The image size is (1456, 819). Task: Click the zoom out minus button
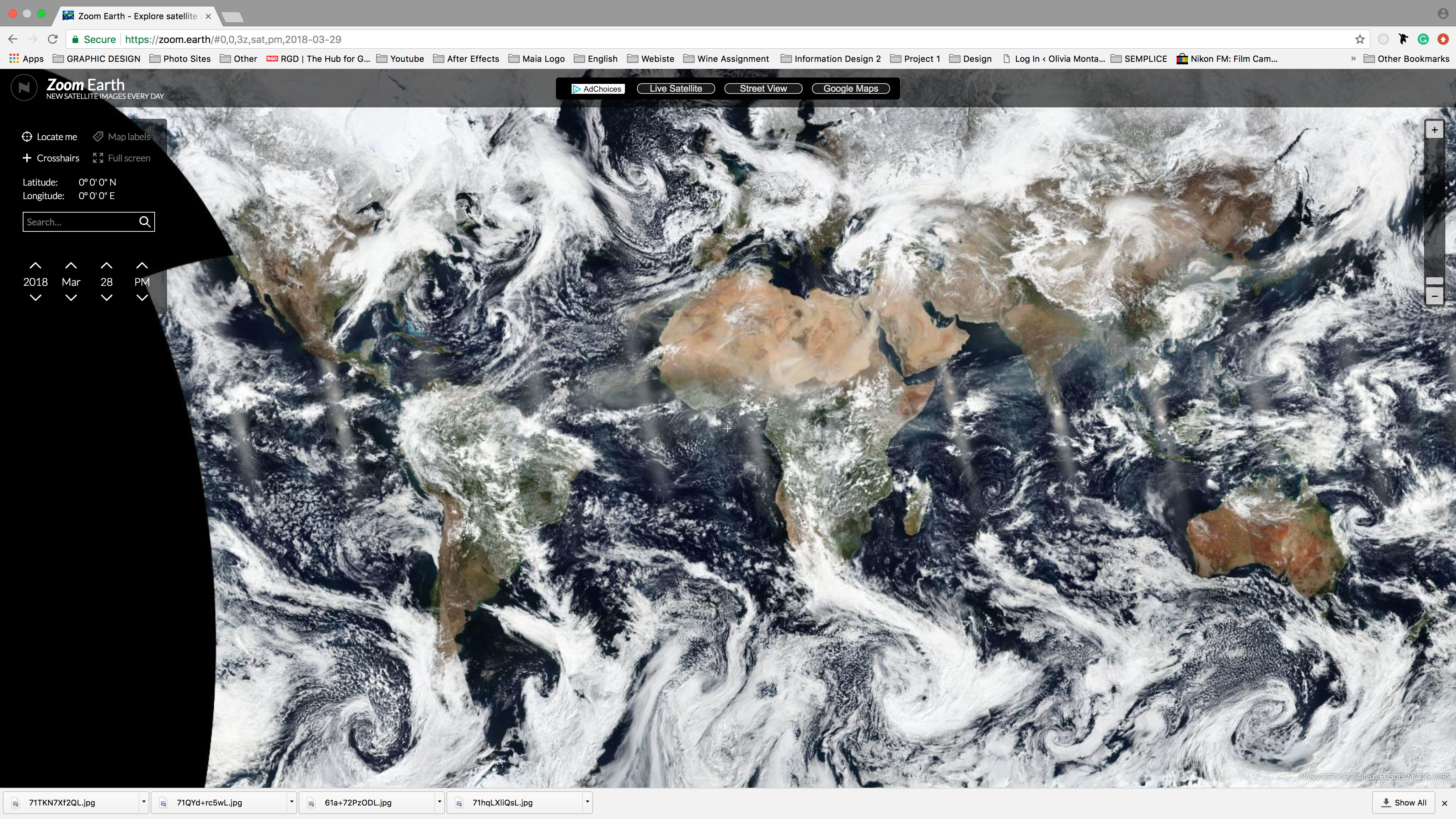[1434, 296]
